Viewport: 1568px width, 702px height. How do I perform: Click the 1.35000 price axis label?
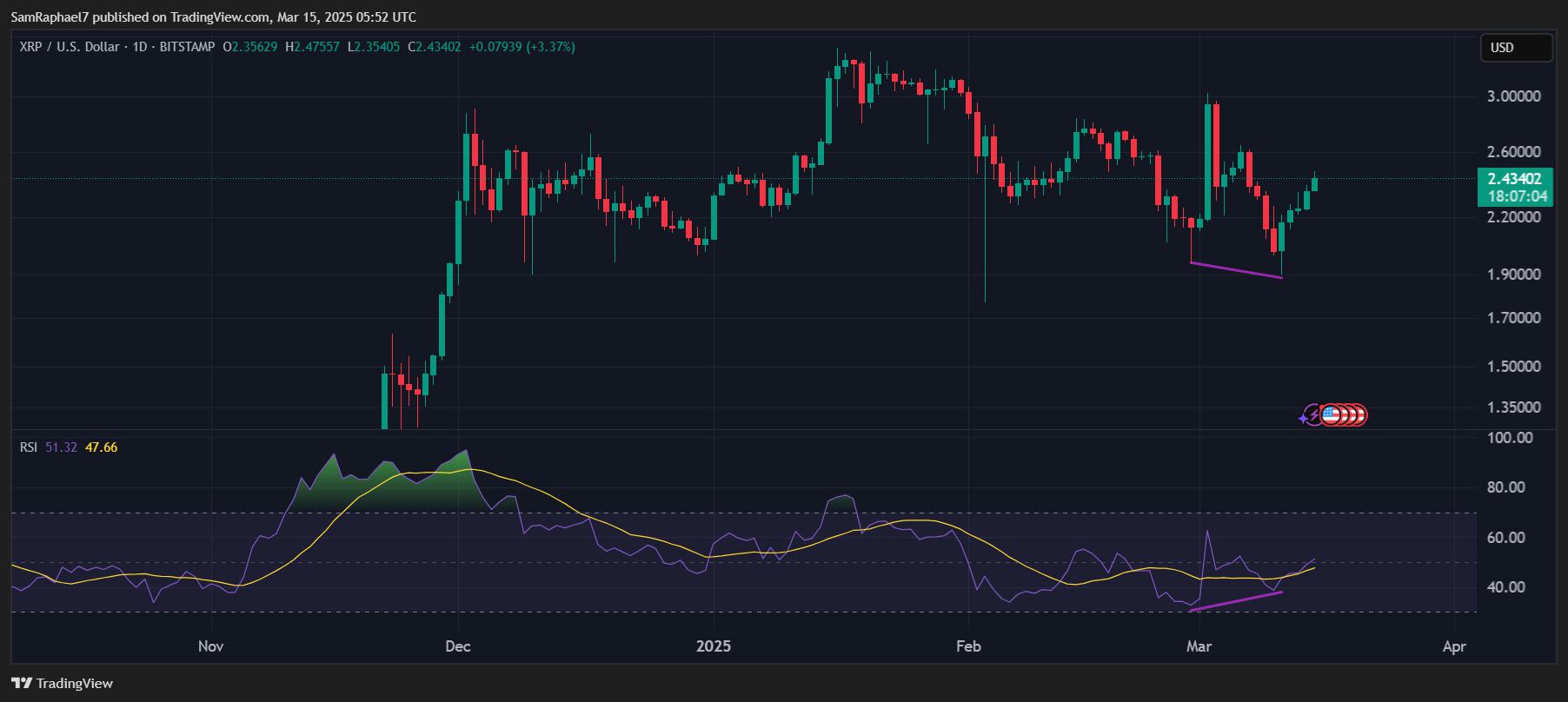pyautogui.click(x=1514, y=407)
